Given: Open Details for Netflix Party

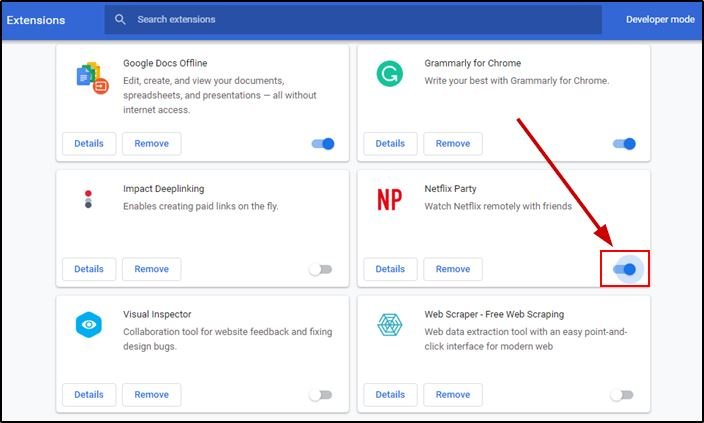Looking at the screenshot, I should [x=390, y=269].
